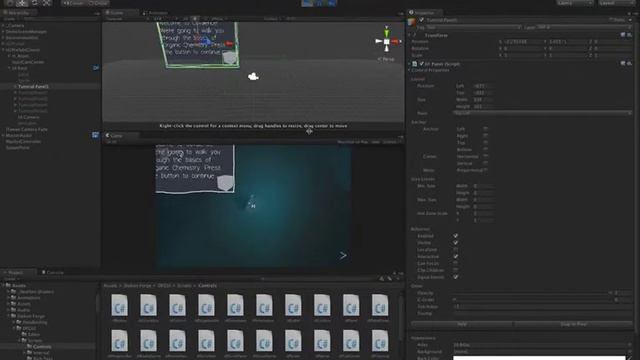The image size is (640, 360).
Task: Open the Tag dropdown in Inspector
Action: (x=473, y=27)
